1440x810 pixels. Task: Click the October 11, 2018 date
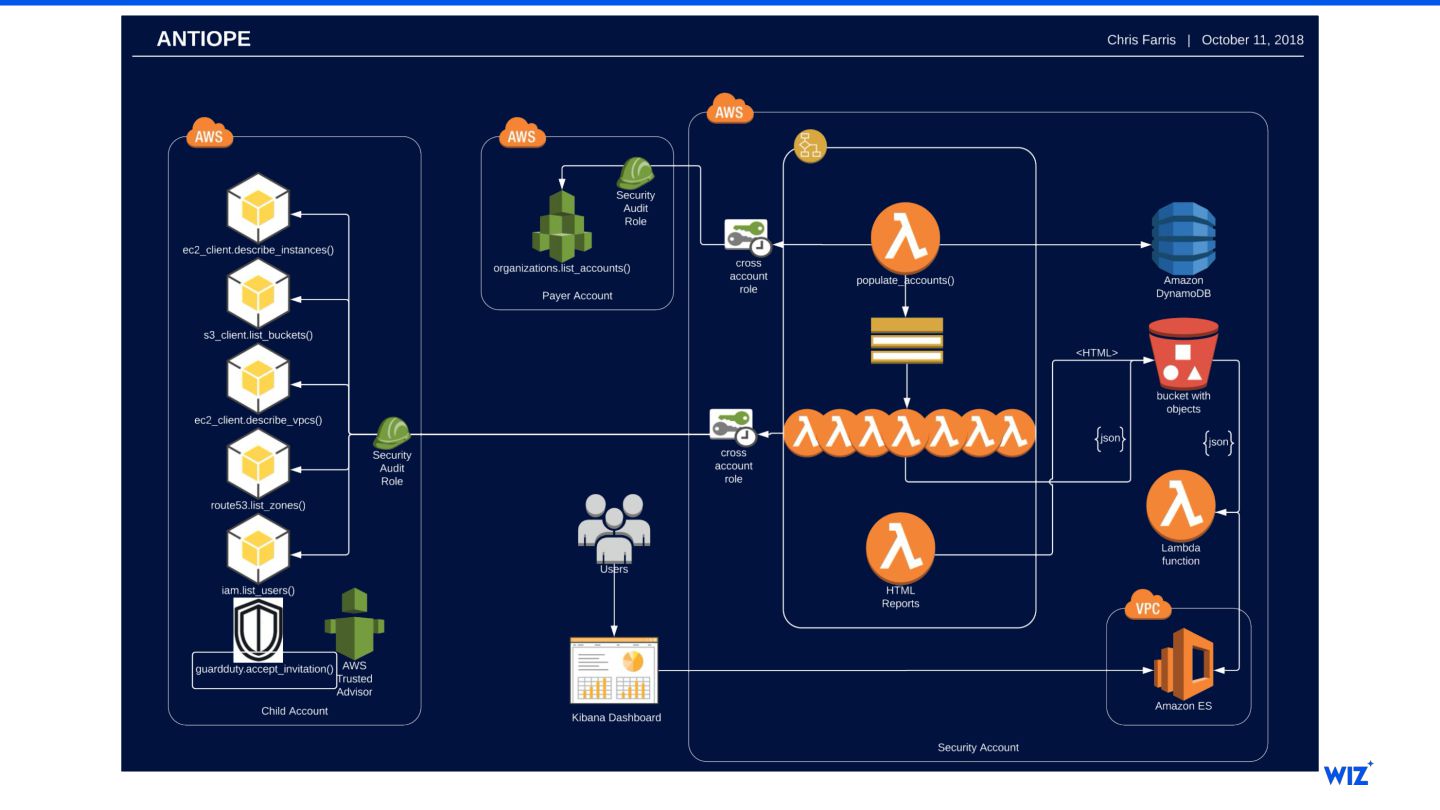1252,40
